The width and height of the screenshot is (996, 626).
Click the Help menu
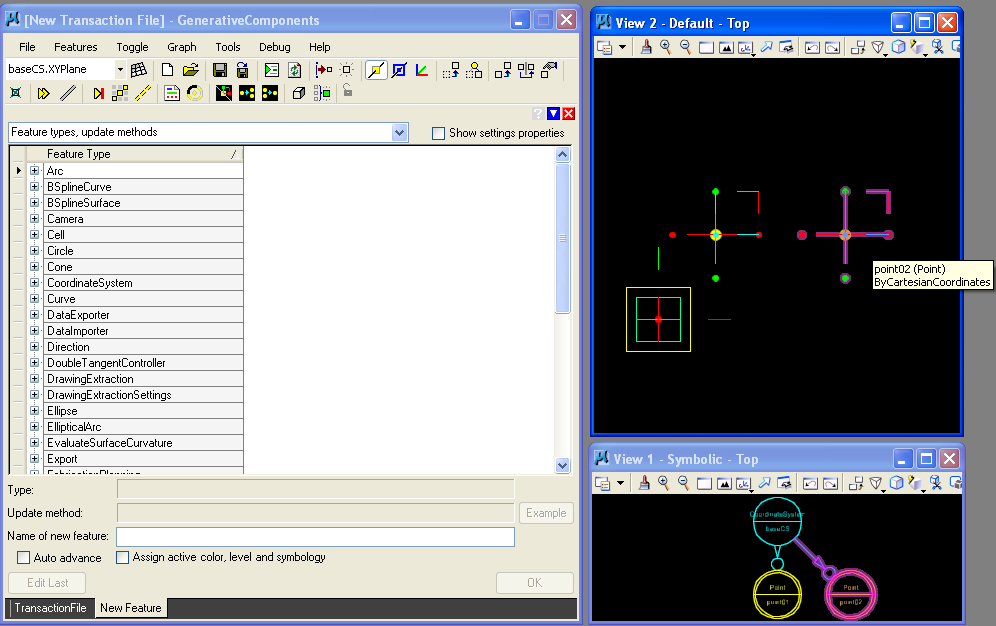320,47
